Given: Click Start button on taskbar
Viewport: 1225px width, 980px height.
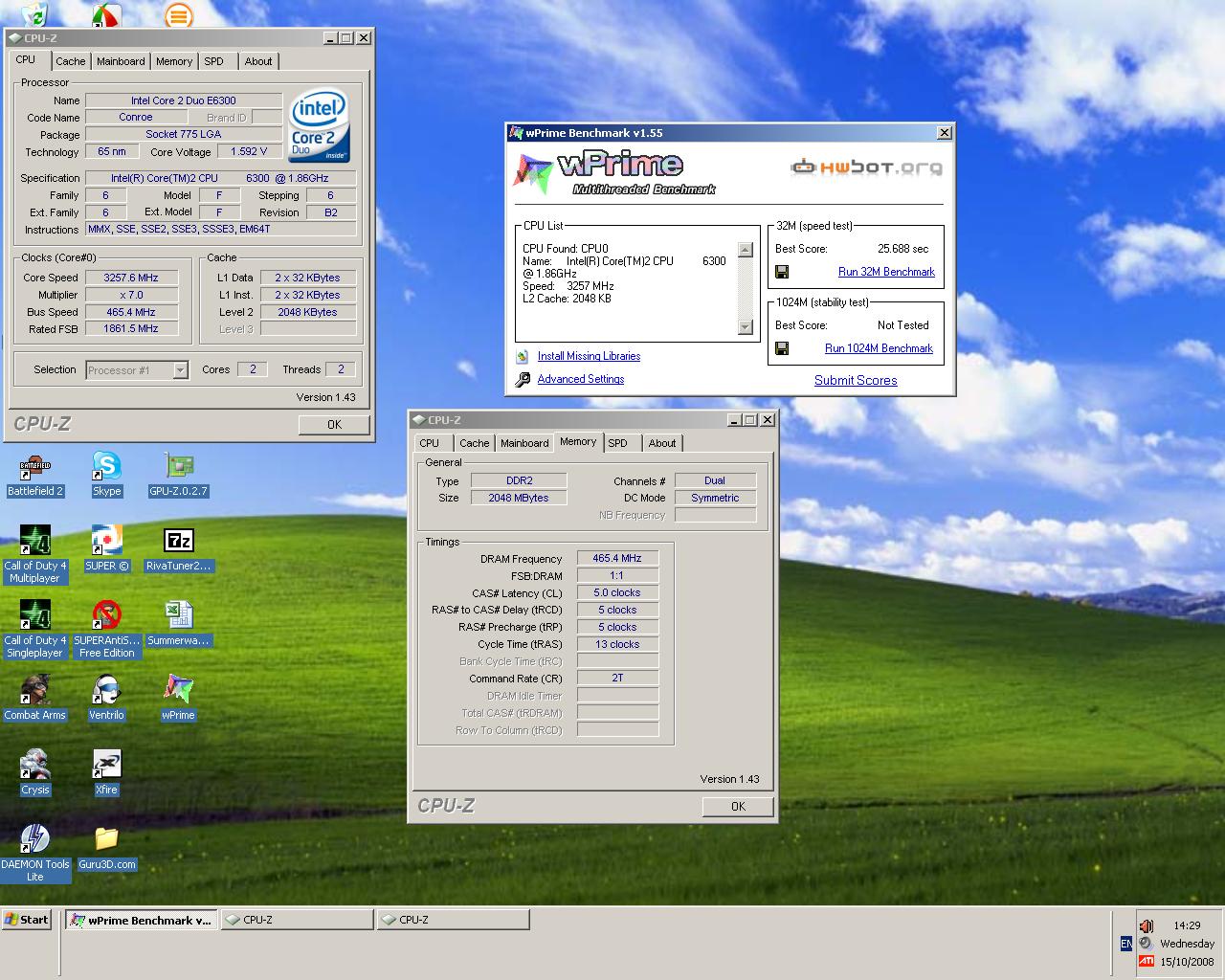Looking at the screenshot, I should pos(27,920).
